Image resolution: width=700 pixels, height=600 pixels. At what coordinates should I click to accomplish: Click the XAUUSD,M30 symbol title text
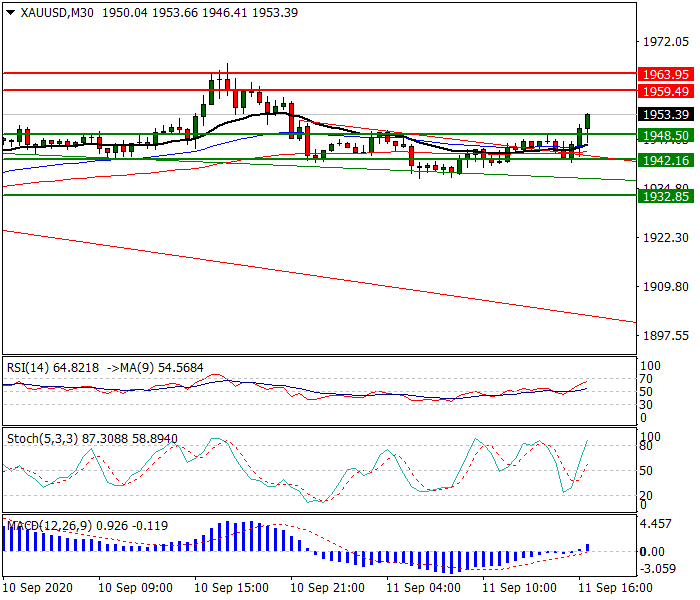57,13
